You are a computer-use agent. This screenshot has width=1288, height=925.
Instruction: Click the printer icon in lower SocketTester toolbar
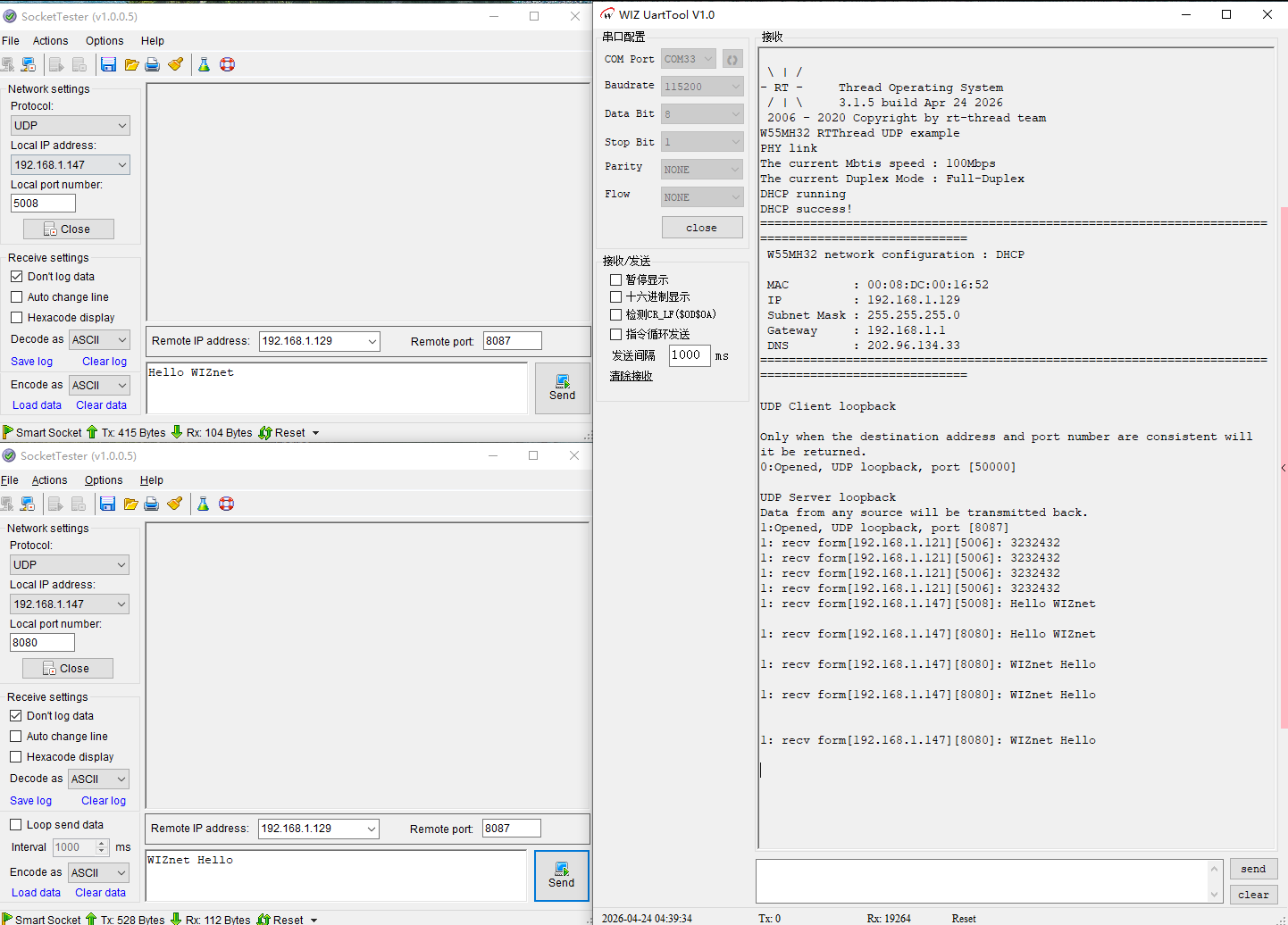[x=152, y=504]
